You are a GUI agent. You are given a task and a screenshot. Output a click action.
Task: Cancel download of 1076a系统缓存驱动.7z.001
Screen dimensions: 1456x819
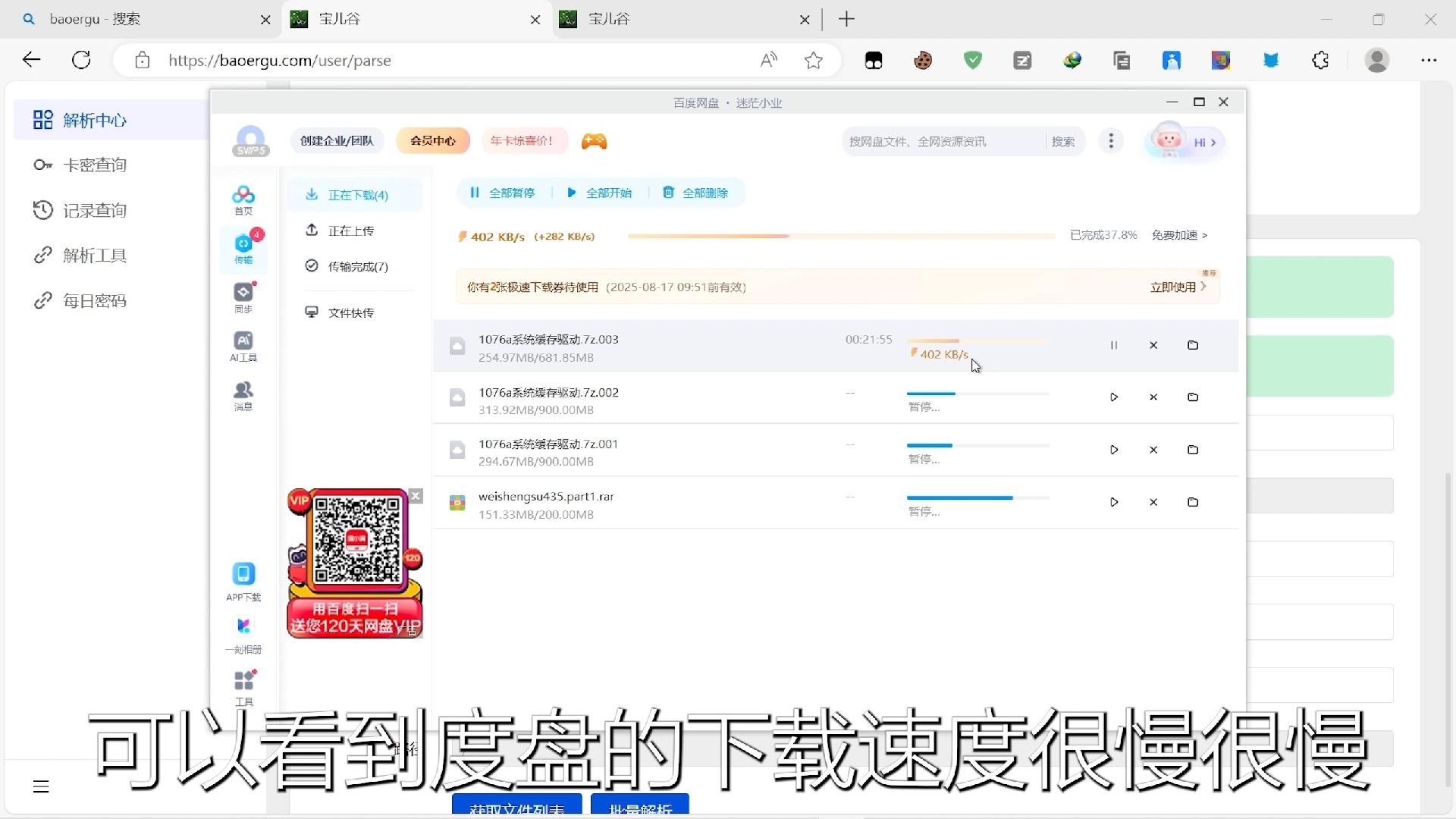pos(1153,450)
